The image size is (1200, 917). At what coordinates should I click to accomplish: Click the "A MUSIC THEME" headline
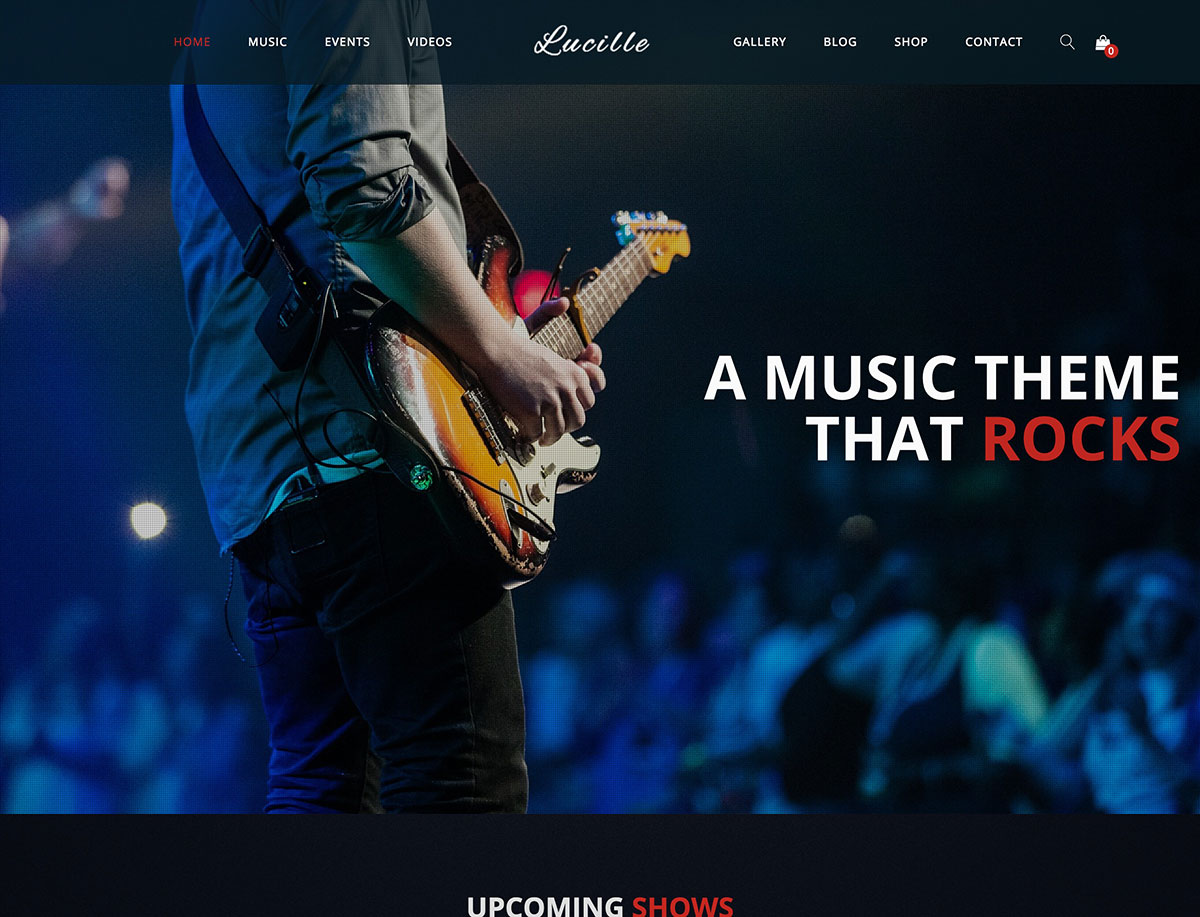click(943, 378)
